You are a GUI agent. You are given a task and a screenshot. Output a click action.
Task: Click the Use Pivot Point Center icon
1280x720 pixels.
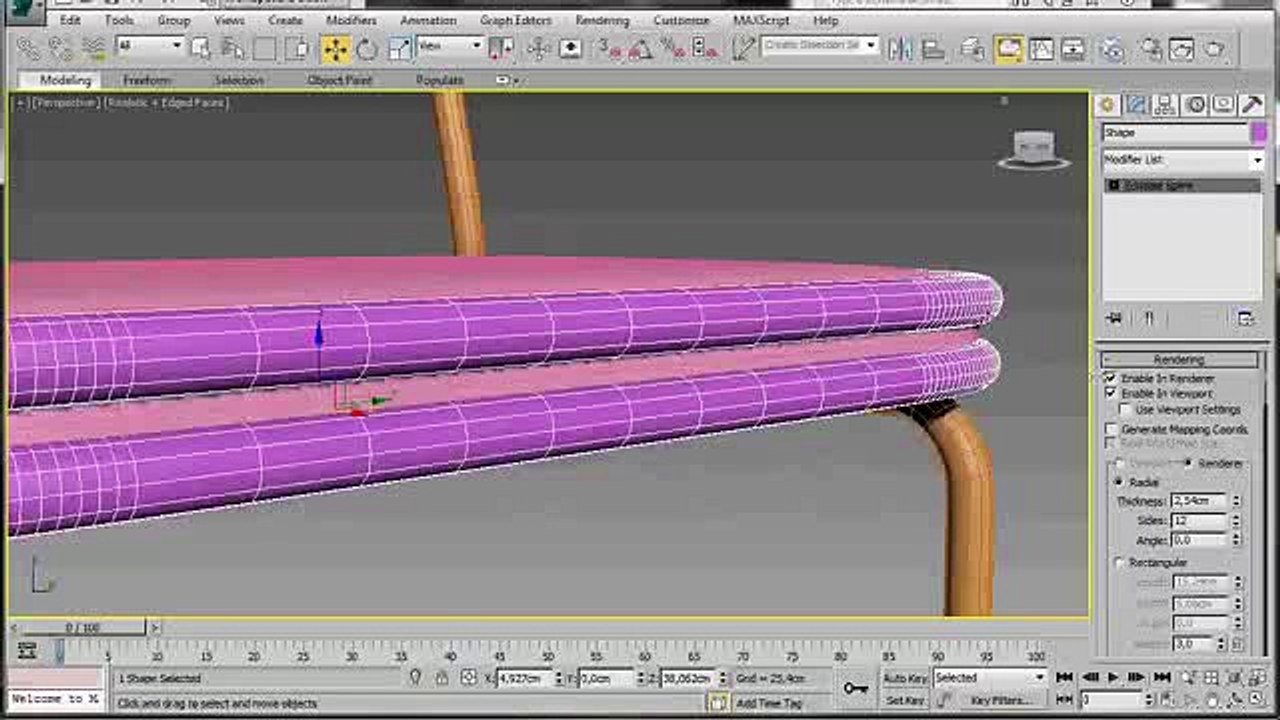(501, 47)
